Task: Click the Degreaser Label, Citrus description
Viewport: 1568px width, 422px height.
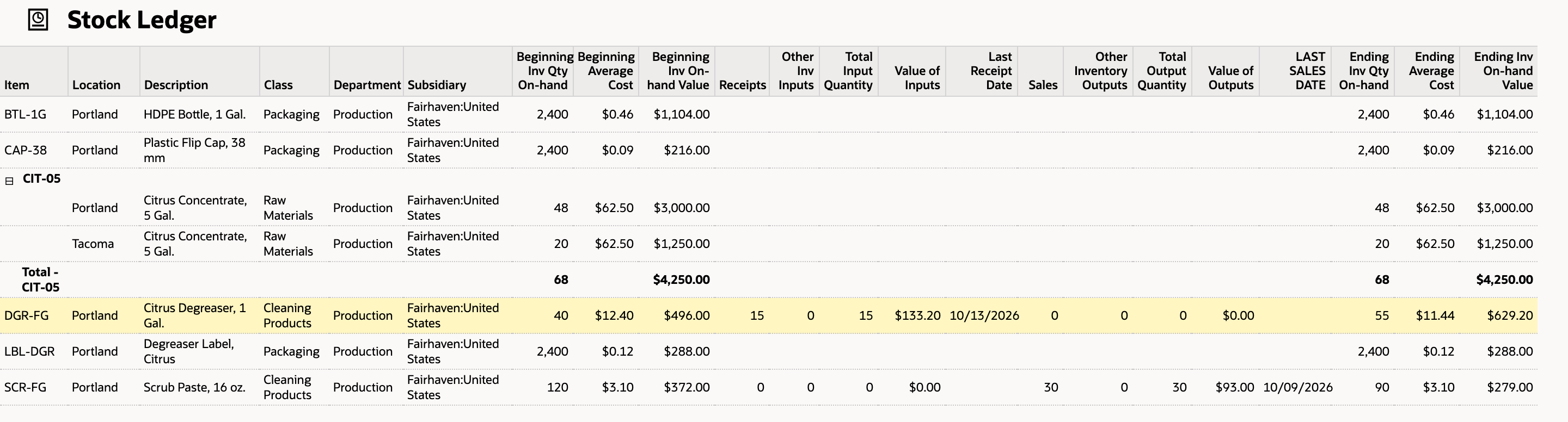Action: (x=189, y=351)
